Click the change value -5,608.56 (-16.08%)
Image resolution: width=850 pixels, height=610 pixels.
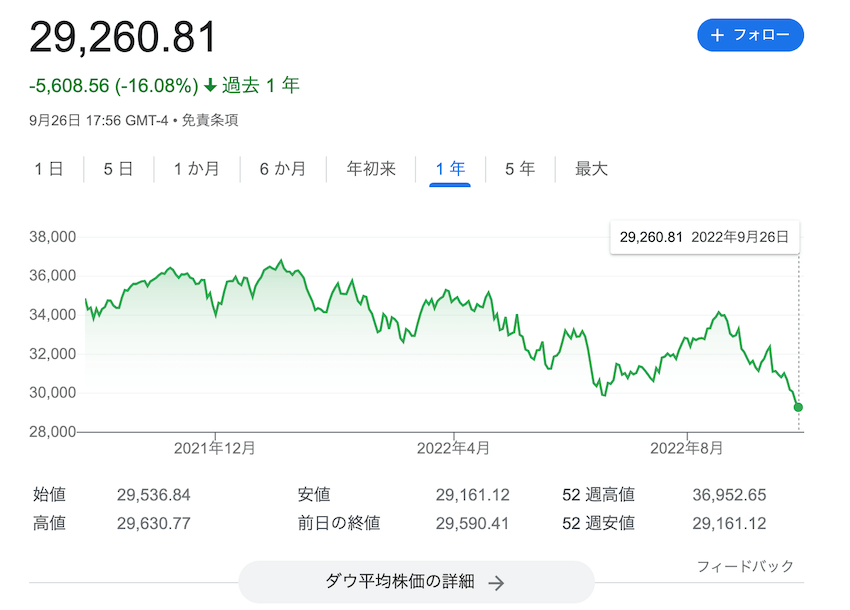tap(114, 86)
